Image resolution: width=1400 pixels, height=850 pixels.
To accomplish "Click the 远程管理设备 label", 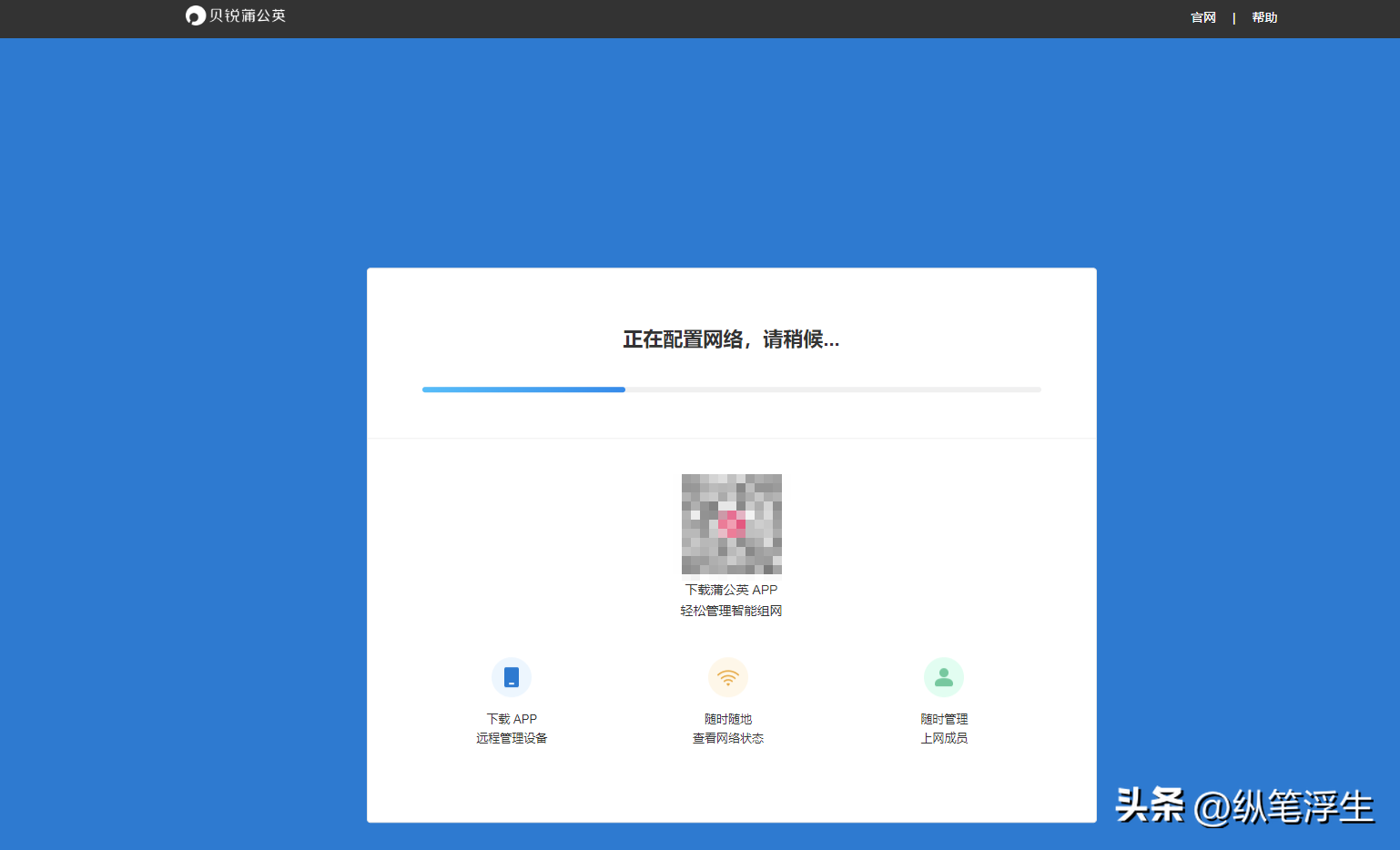I will click(512, 738).
